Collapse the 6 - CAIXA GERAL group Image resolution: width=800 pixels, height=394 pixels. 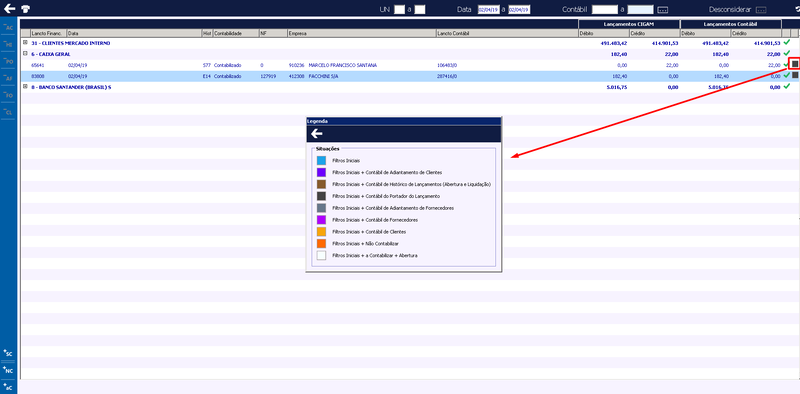tap(25, 54)
